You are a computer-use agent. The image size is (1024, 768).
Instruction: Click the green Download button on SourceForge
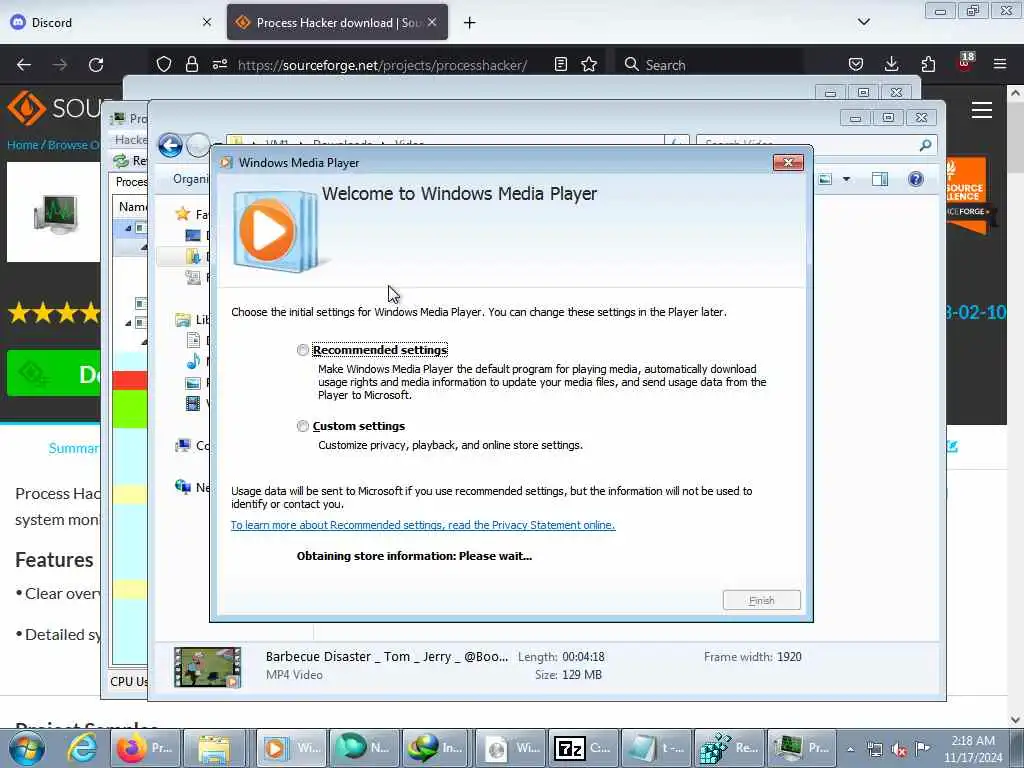pyautogui.click(x=54, y=374)
